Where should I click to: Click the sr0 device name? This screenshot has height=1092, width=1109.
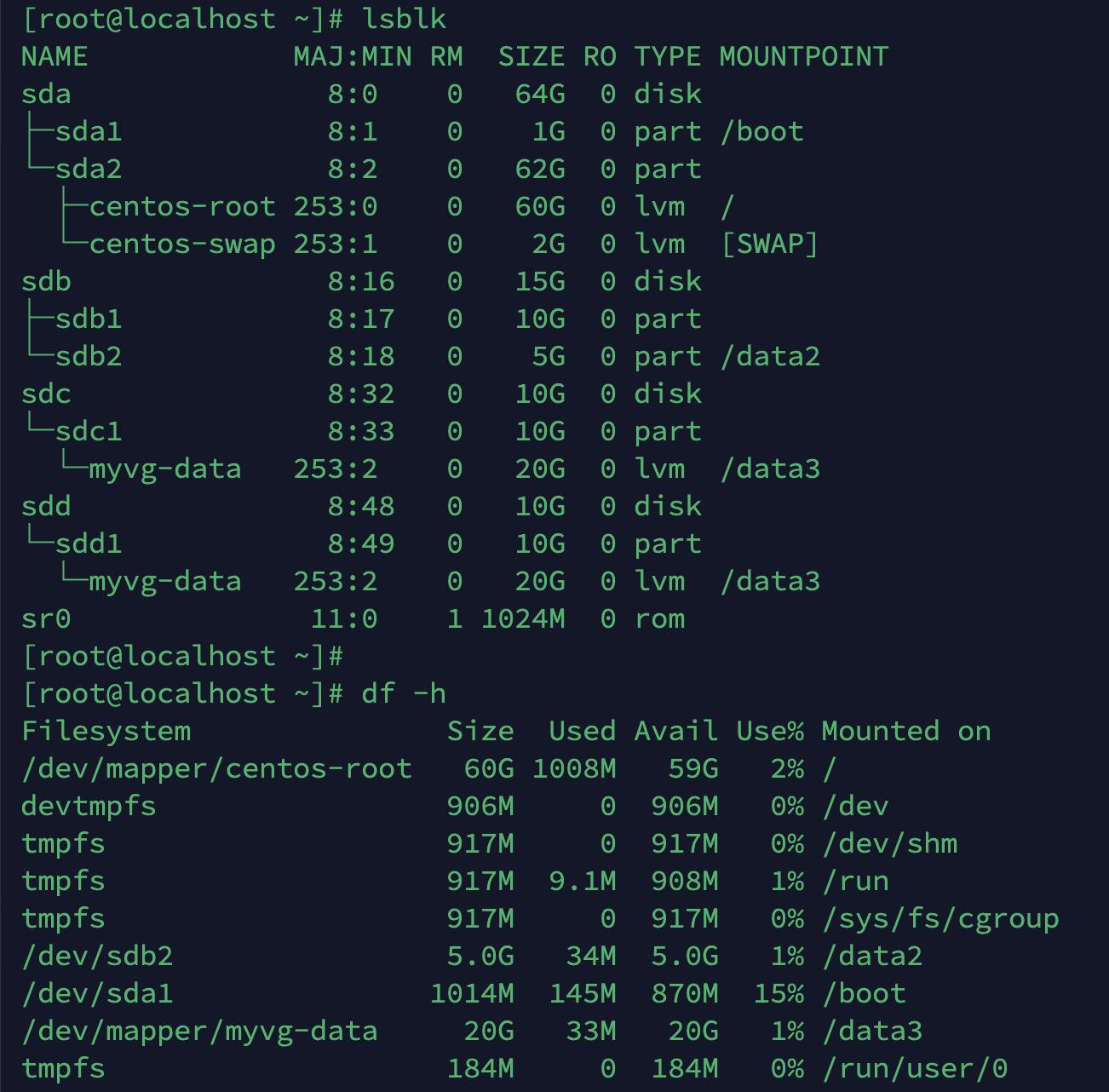click(46, 618)
